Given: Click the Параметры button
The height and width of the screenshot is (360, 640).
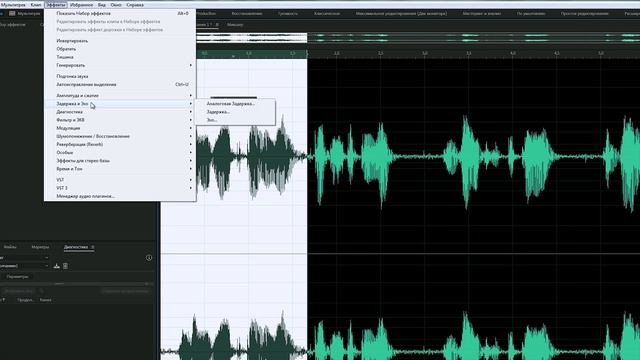Looking at the screenshot, I should [x=18, y=277].
